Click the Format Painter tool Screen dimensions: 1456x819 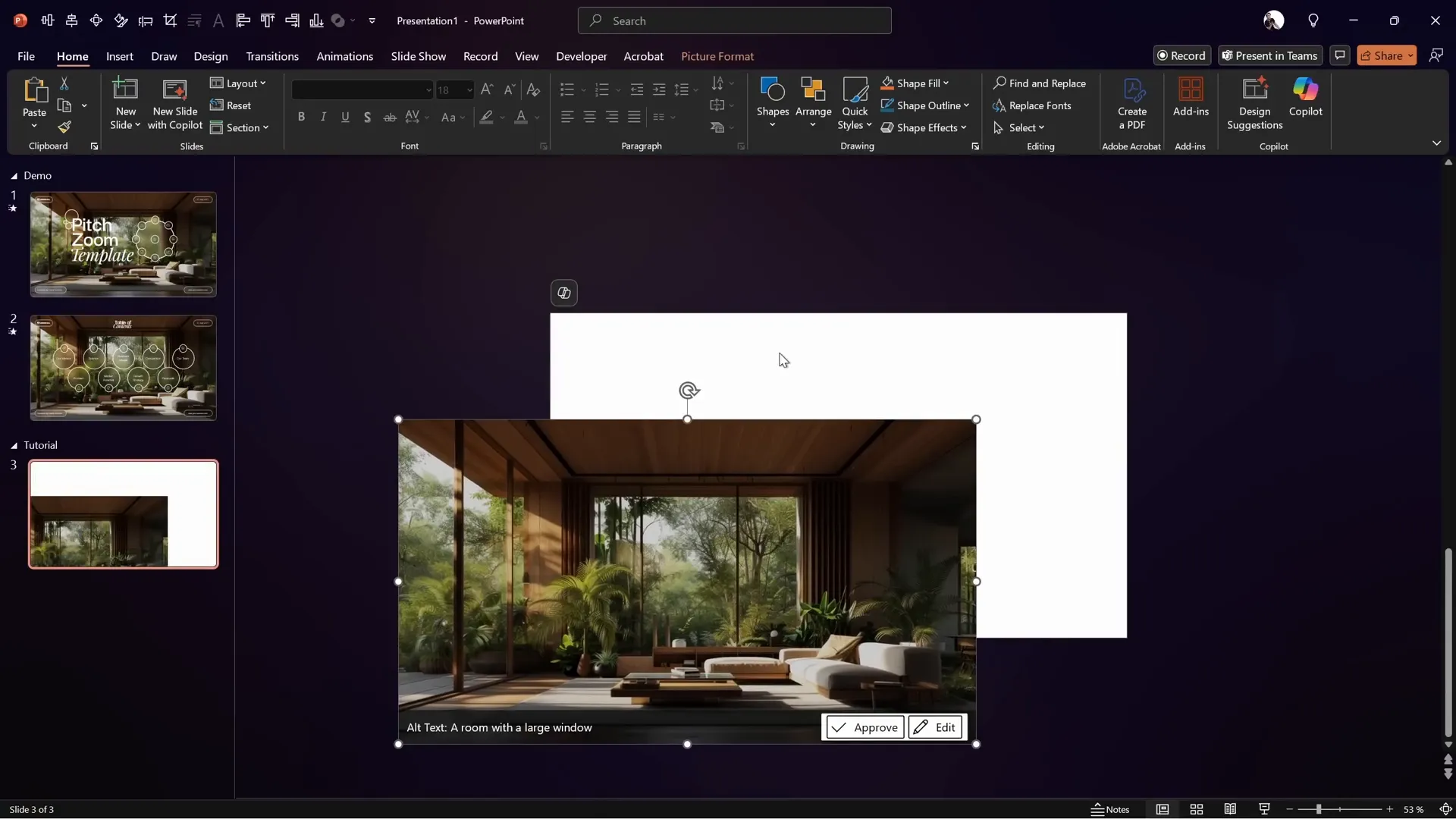coord(65,127)
